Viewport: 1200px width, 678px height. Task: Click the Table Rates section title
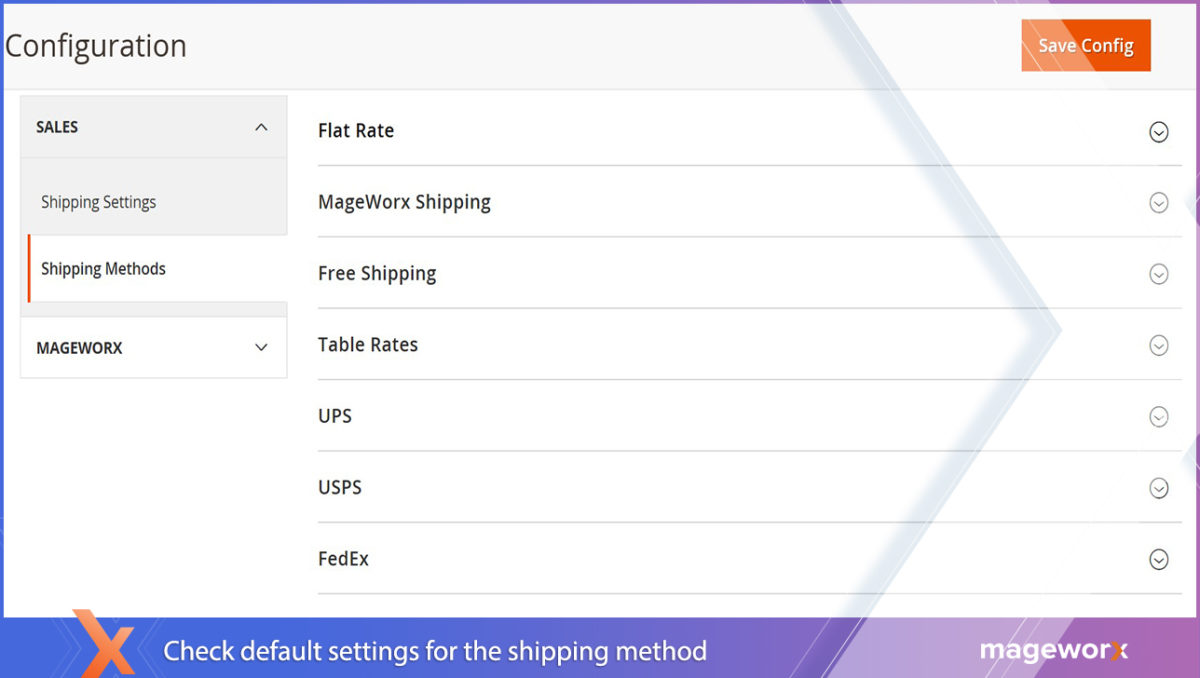click(367, 344)
